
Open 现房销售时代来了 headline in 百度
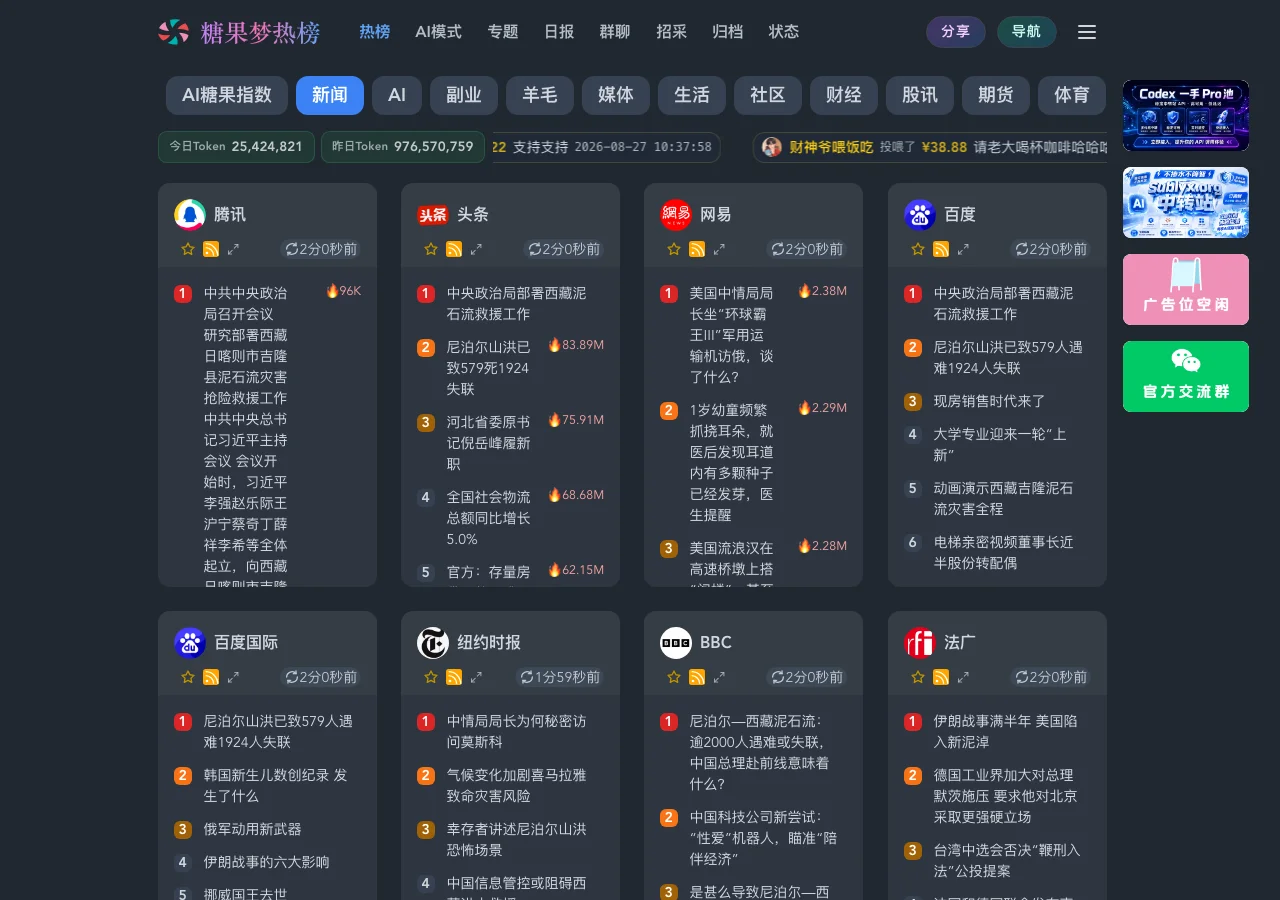click(x=989, y=401)
